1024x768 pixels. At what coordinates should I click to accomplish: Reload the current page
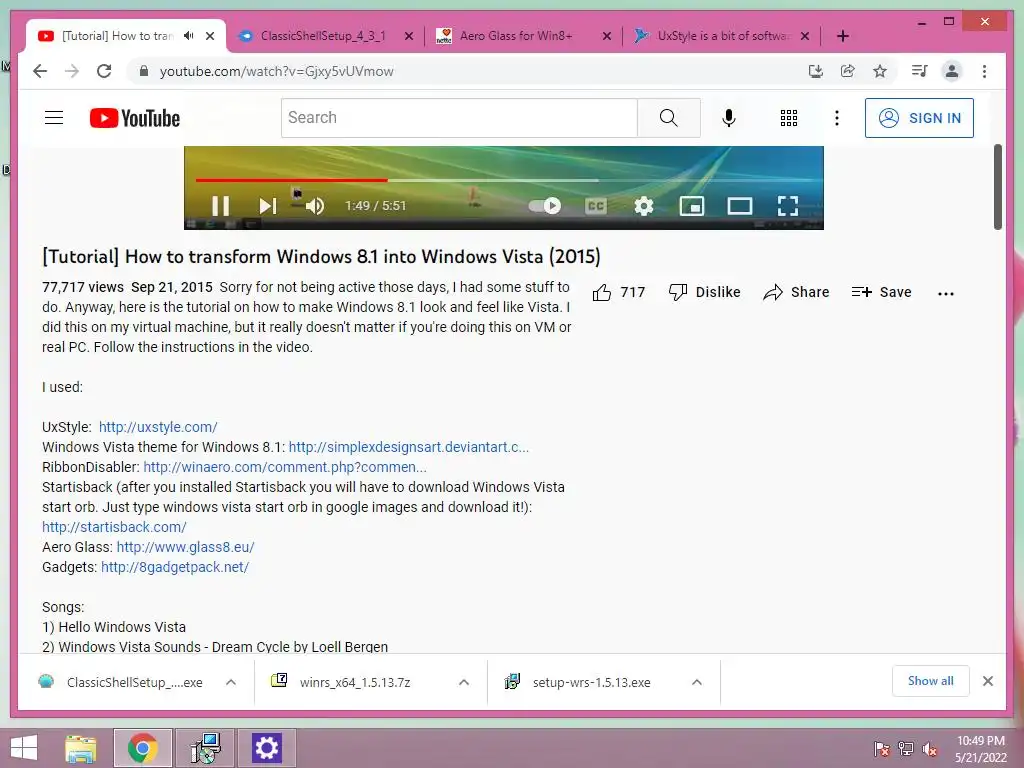click(104, 71)
